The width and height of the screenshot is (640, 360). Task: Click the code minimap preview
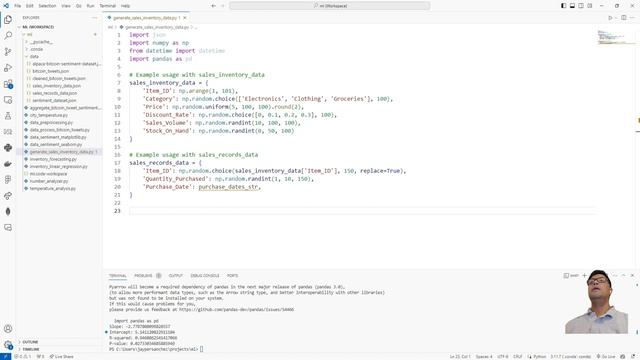pos(616,37)
